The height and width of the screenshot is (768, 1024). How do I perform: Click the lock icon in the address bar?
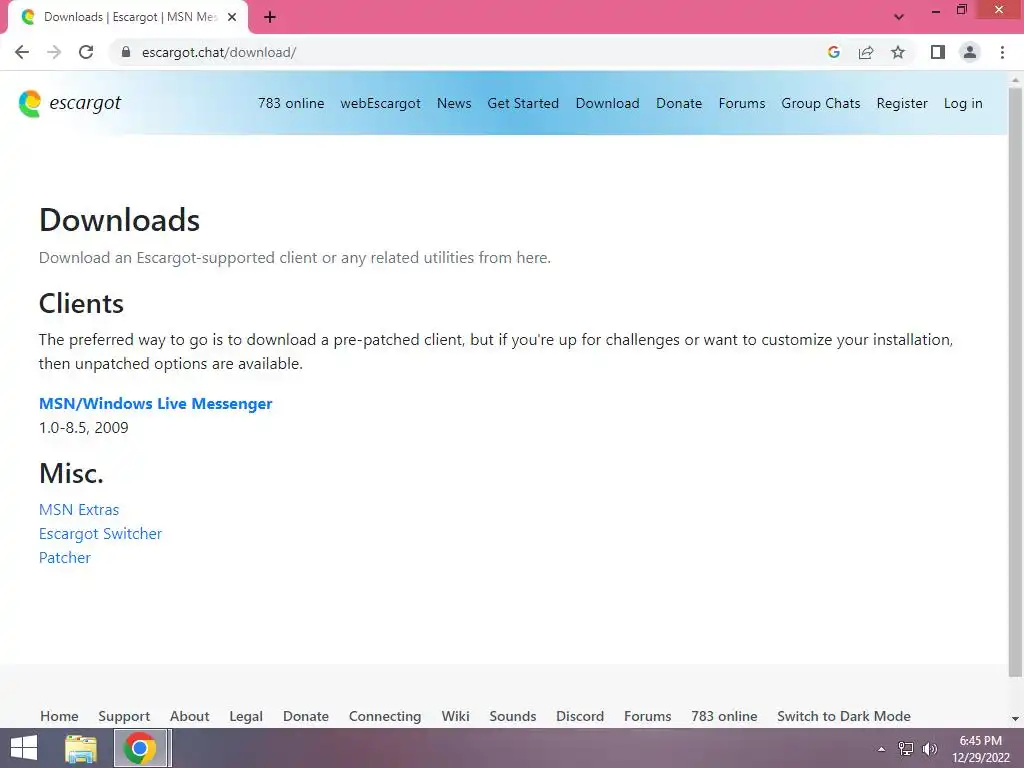[x=126, y=52]
